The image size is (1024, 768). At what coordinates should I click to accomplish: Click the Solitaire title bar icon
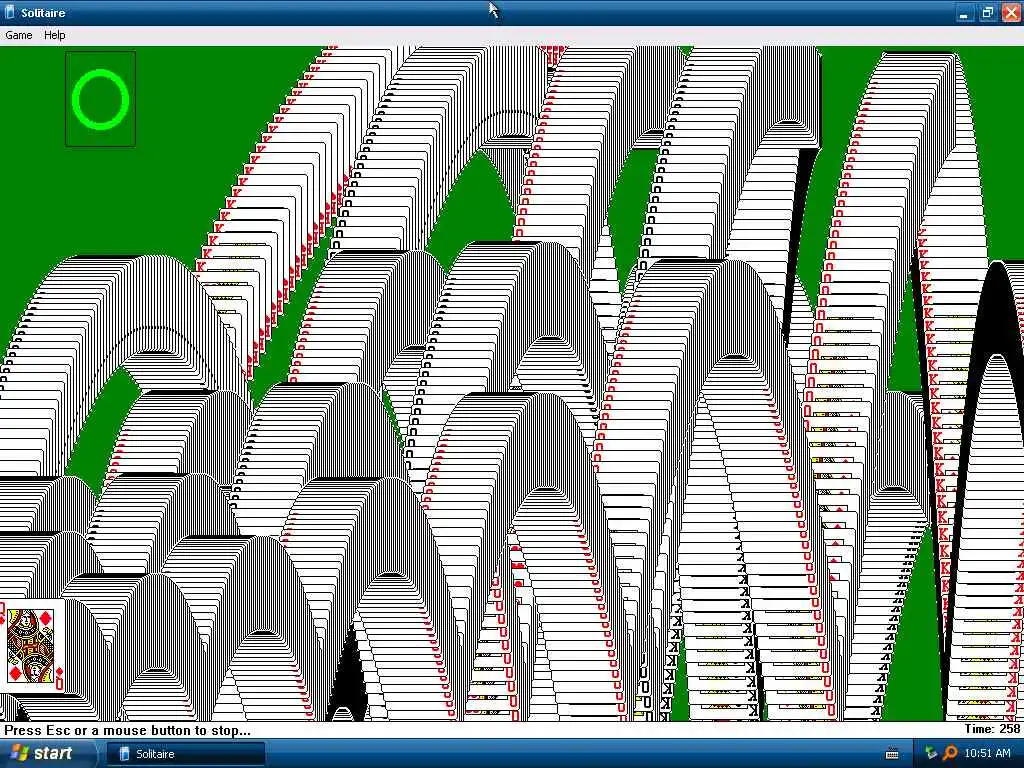click(10, 12)
